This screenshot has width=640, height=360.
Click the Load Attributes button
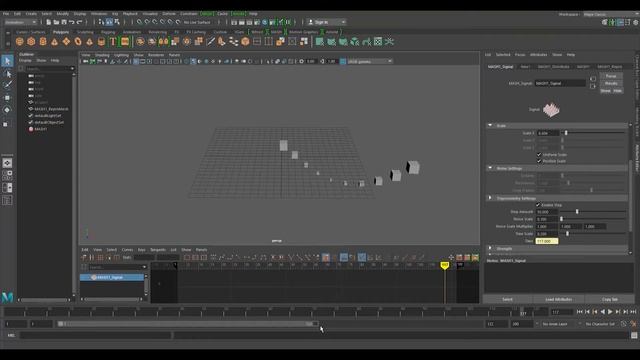pos(558,300)
